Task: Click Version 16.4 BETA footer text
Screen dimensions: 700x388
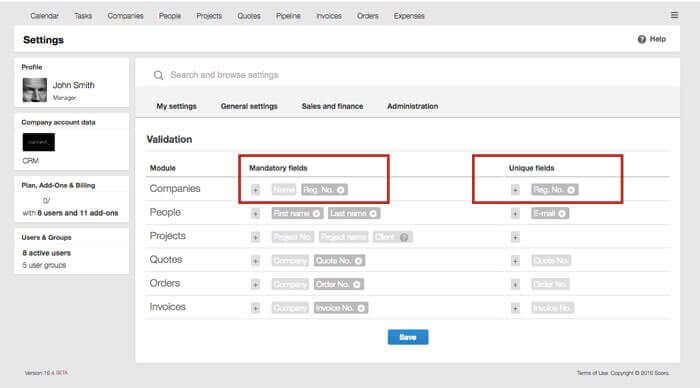Action: [46, 373]
